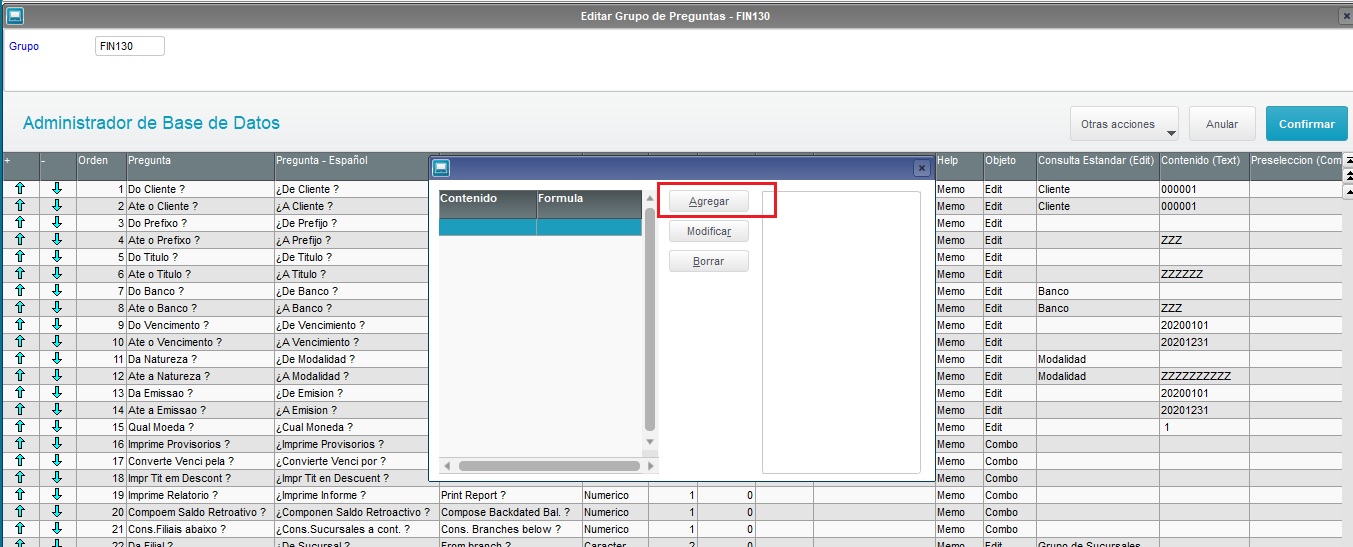Click the 'Cons. Branches below ?' cell
This screenshot has height=547, width=1353.
(x=510, y=529)
